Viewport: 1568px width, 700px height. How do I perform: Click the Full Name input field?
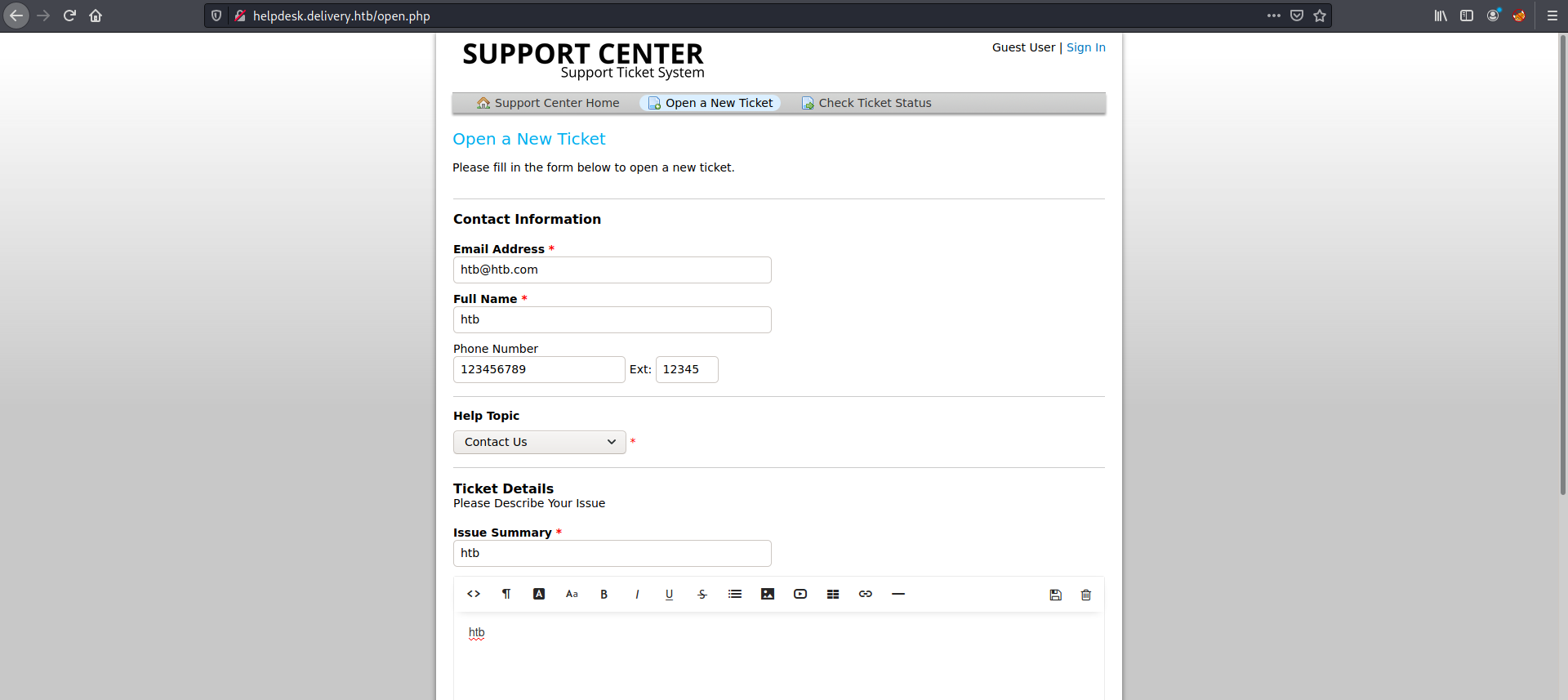612,320
